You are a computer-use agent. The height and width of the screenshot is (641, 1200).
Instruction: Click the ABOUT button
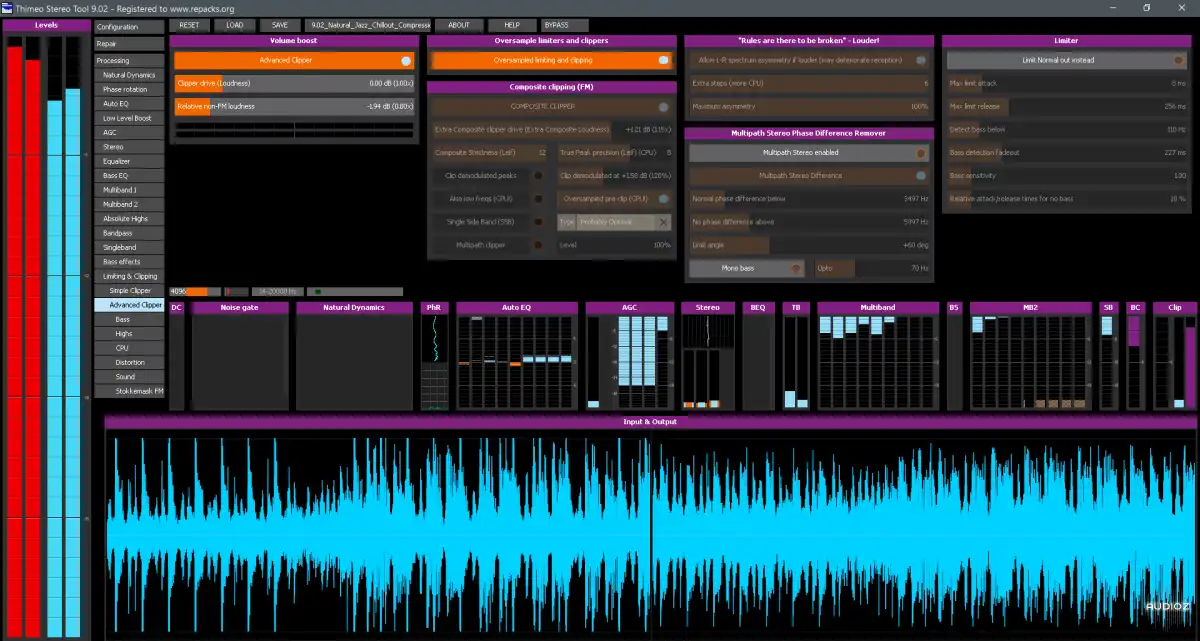459,25
